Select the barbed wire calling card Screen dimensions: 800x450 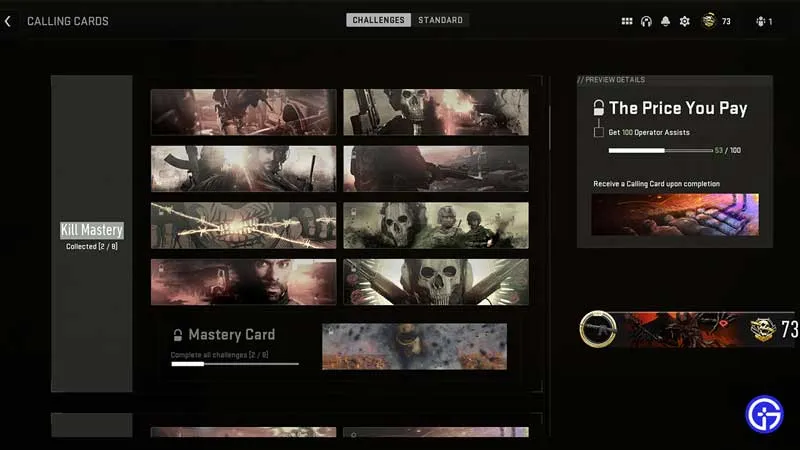[243, 226]
